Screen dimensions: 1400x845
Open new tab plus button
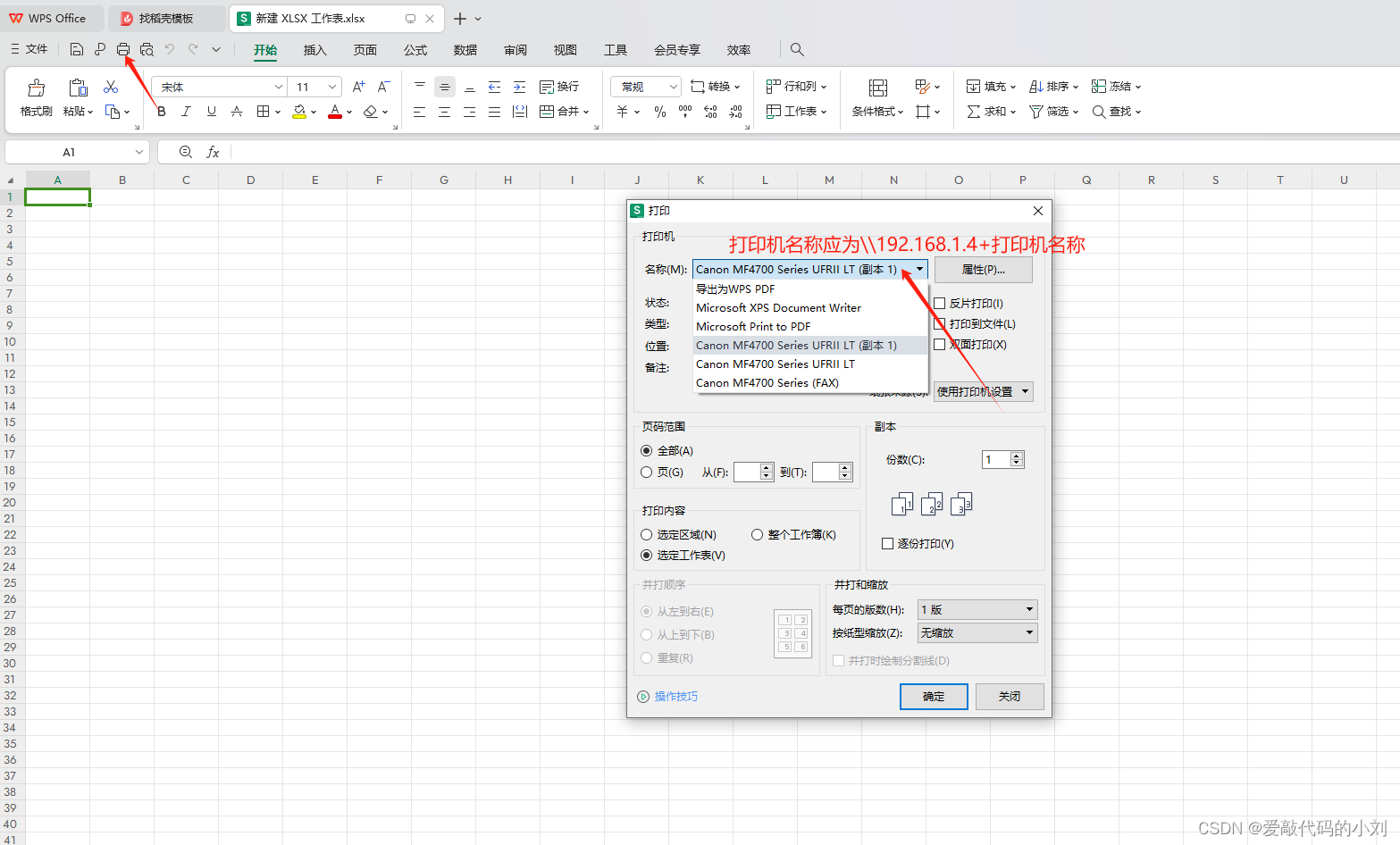coord(460,19)
